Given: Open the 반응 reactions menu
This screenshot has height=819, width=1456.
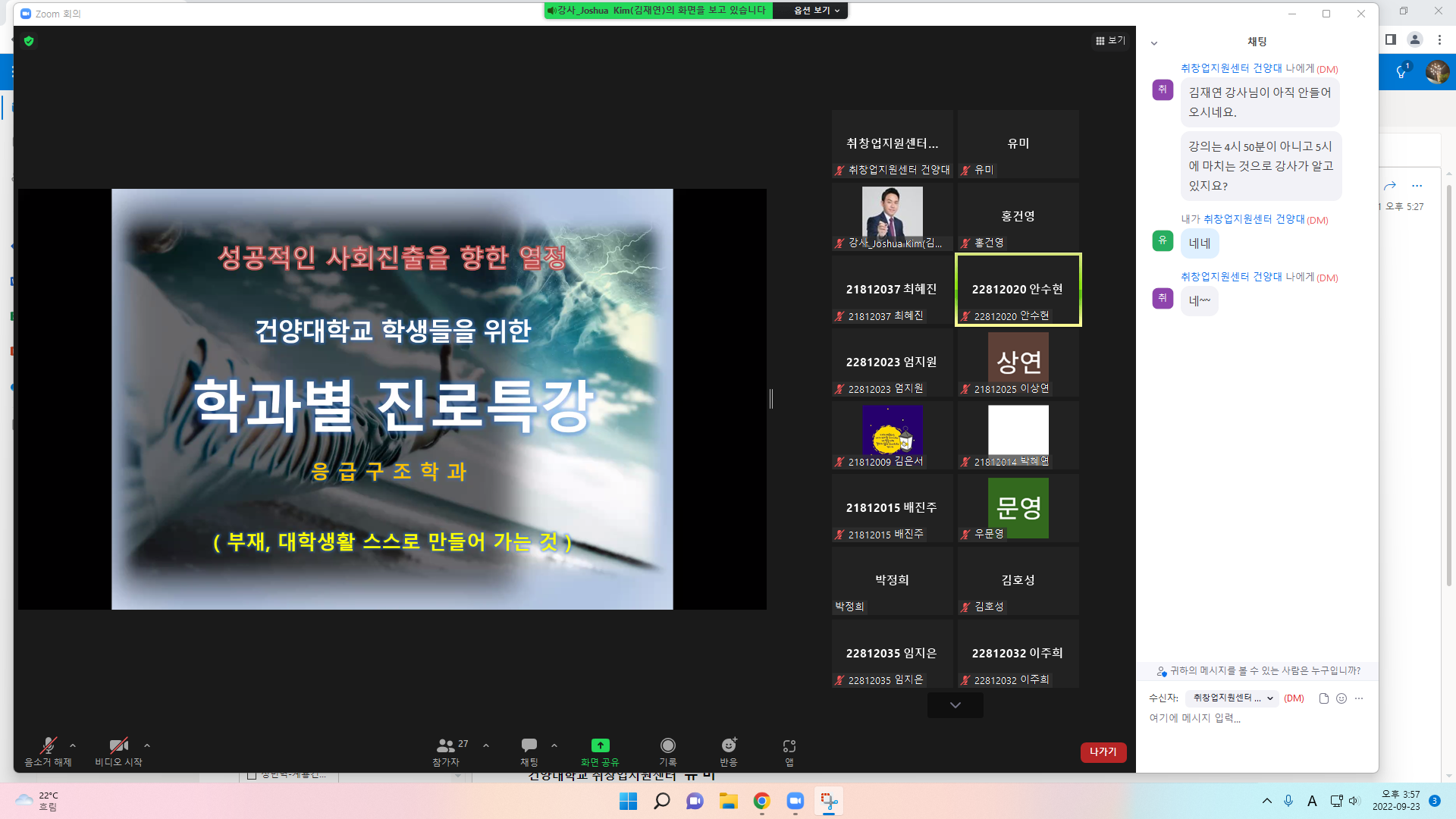Looking at the screenshot, I should [728, 746].
